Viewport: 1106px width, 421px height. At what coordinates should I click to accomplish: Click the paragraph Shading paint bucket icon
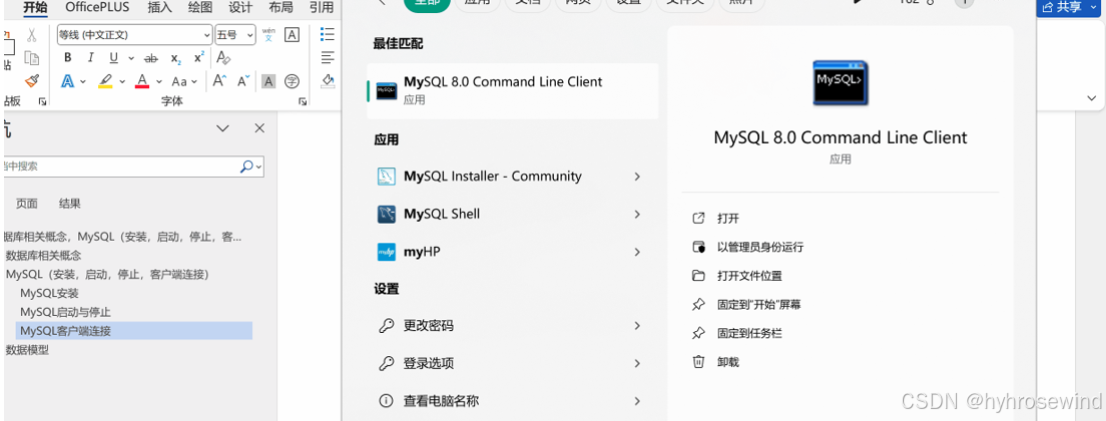point(327,81)
